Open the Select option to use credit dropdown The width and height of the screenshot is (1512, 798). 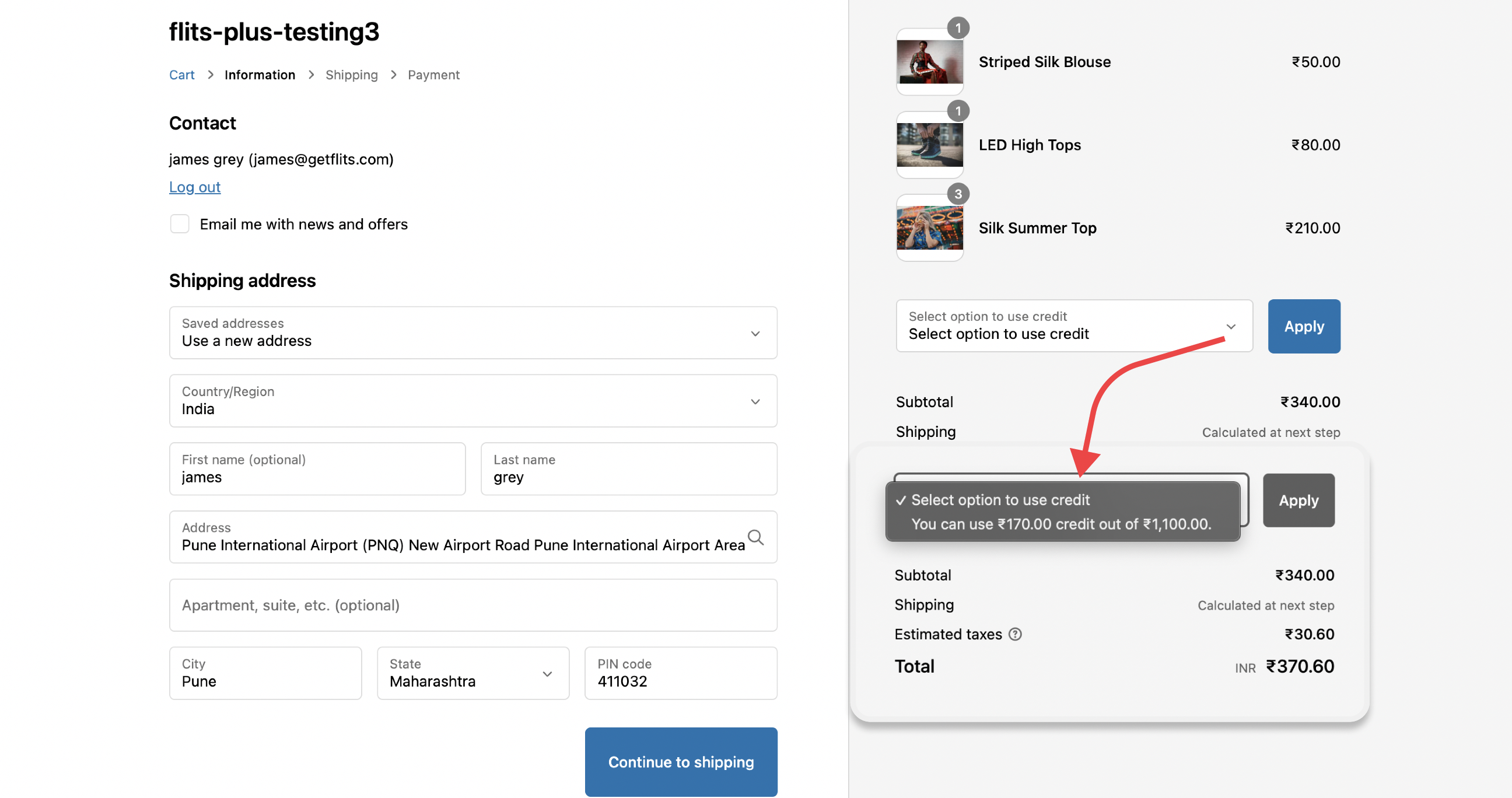click(x=1073, y=326)
